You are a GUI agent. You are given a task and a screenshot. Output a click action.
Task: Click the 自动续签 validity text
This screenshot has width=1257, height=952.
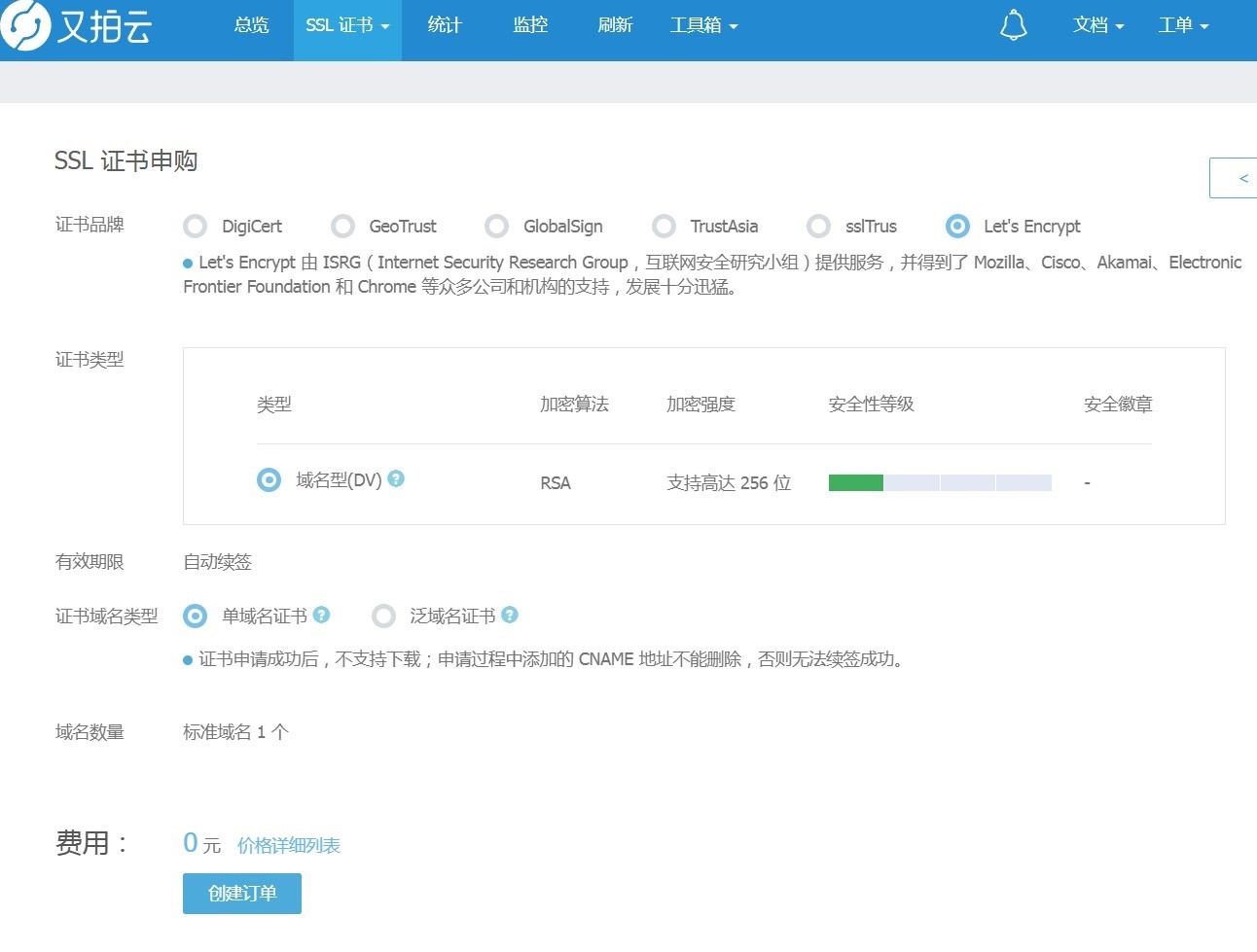pos(218,562)
